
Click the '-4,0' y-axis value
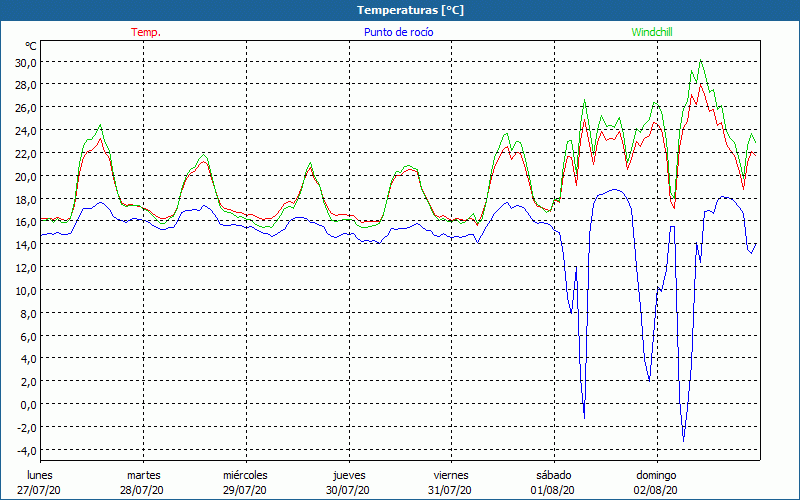pyautogui.click(x=27, y=451)
